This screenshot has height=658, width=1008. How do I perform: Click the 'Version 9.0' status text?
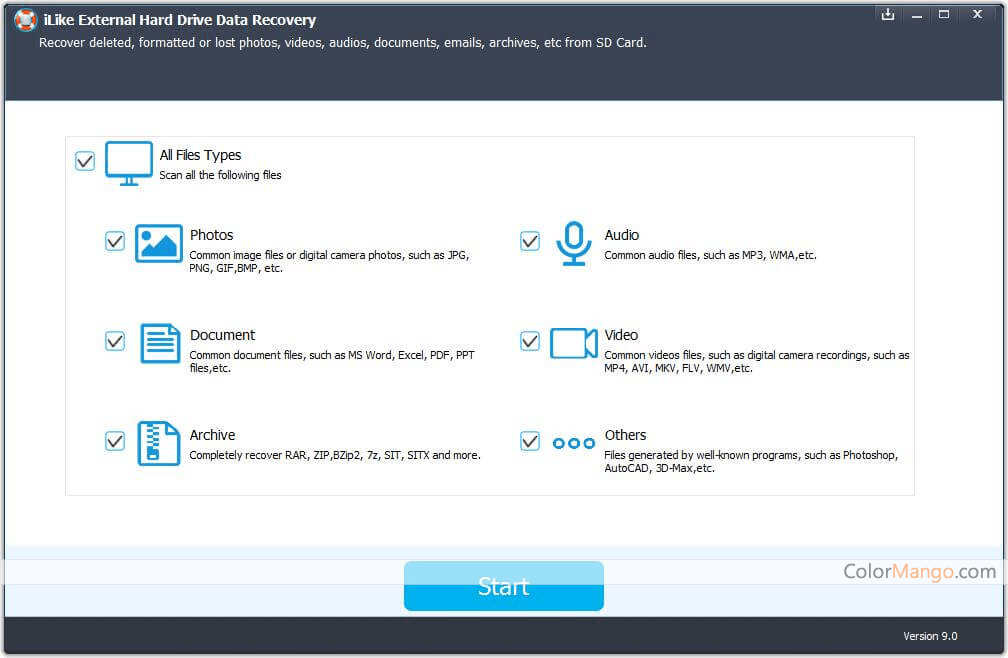(x=930, y=636)
